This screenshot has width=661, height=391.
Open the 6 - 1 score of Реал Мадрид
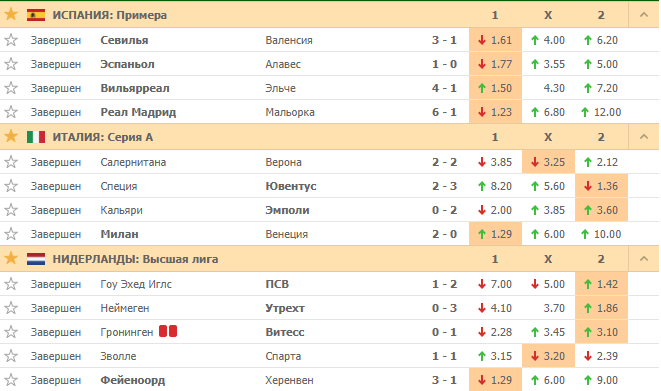444,112
